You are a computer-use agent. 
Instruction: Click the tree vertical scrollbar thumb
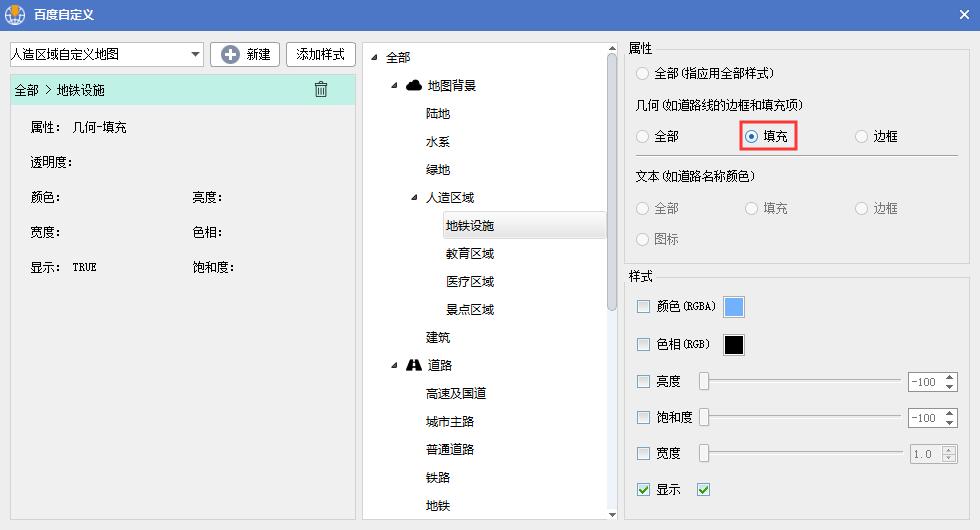(x=612, y=182)
